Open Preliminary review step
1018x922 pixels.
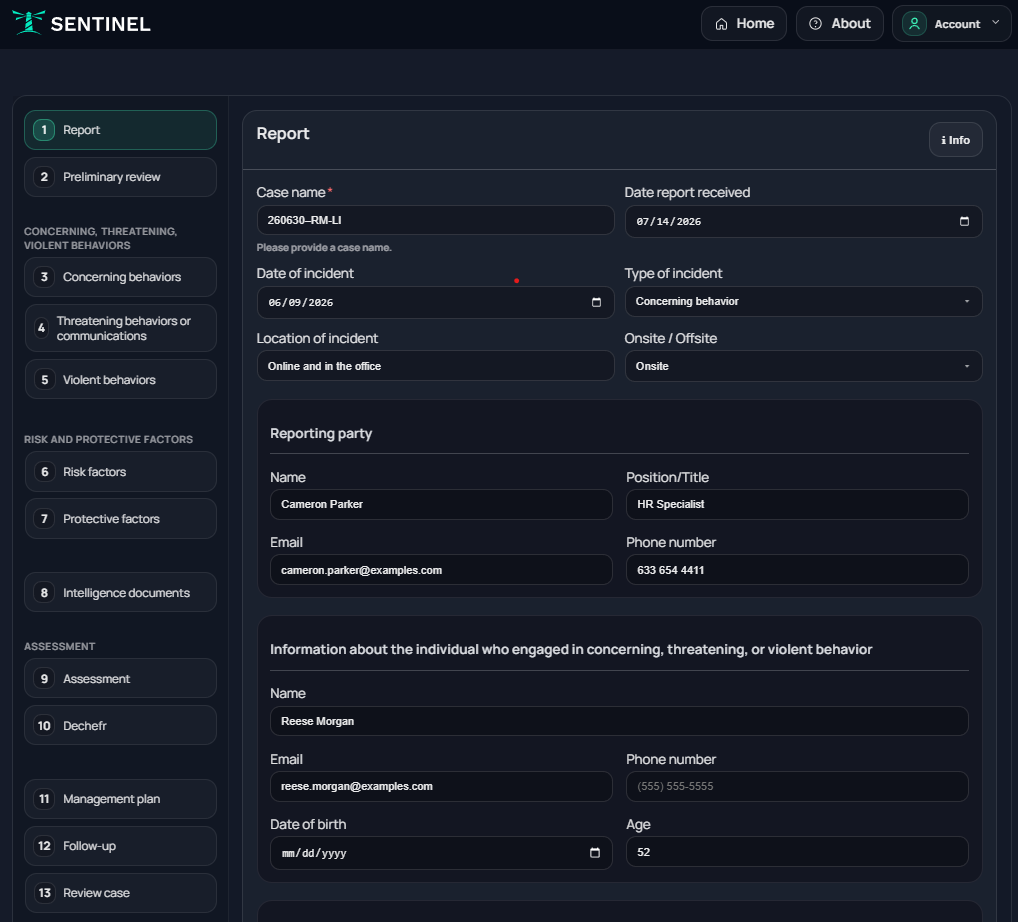[120, 177]
